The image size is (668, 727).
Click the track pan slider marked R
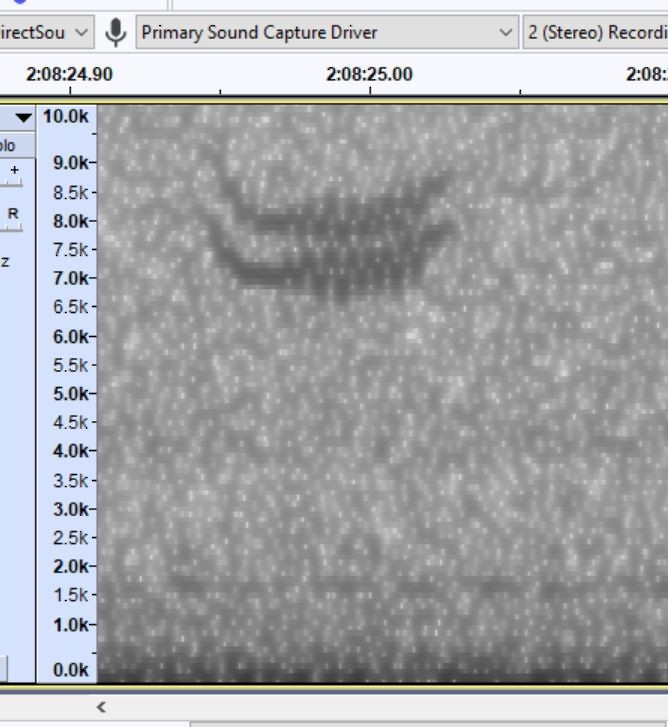tap(14, 214)
